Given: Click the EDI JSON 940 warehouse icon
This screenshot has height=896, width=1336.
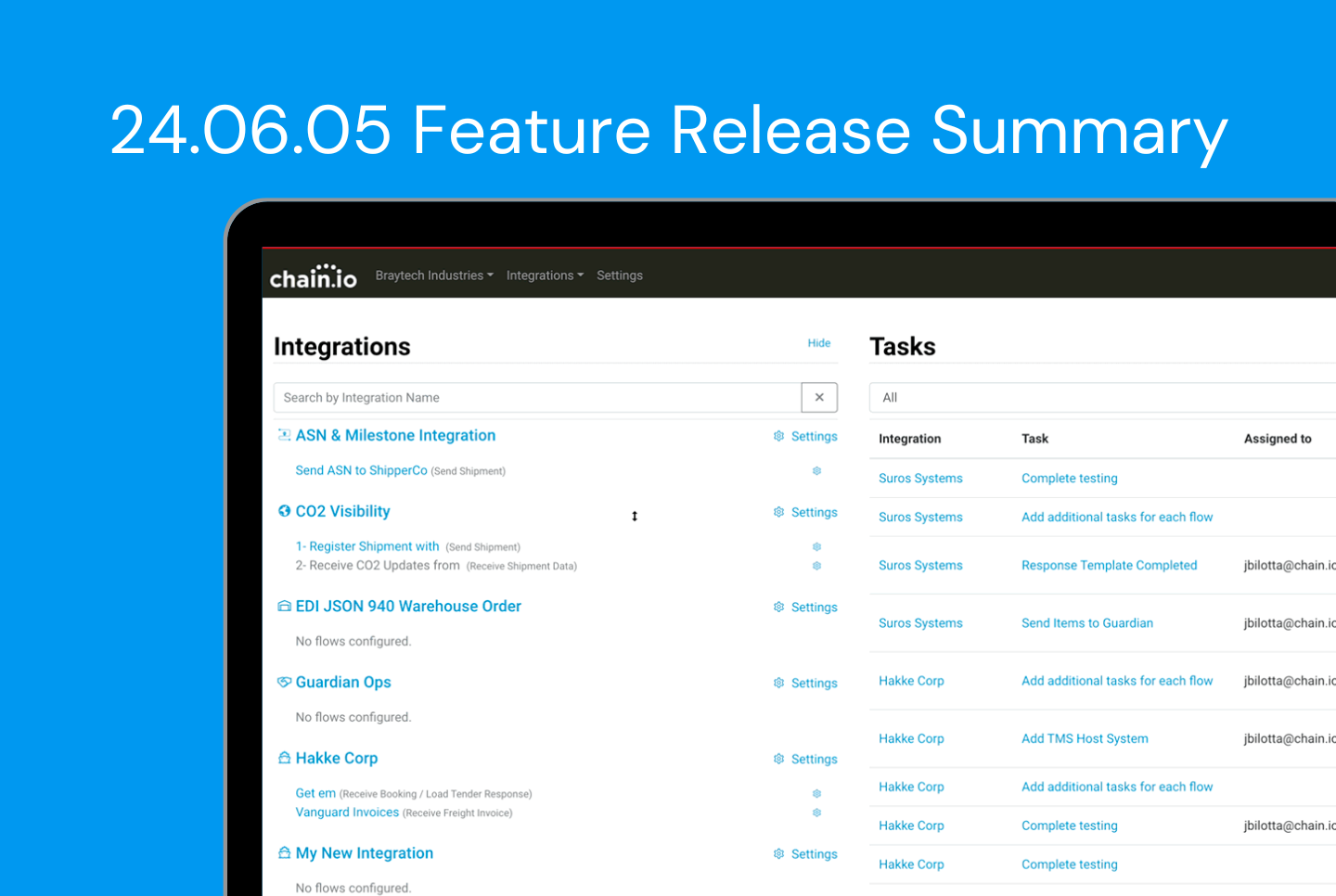Looking at the screenshot, I should (284, 606).
